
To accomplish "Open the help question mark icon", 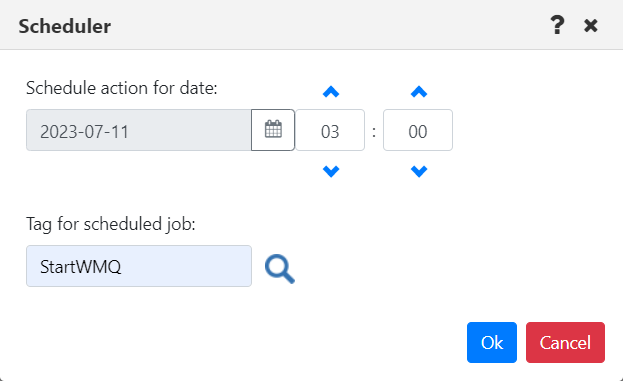I will 557,25.
